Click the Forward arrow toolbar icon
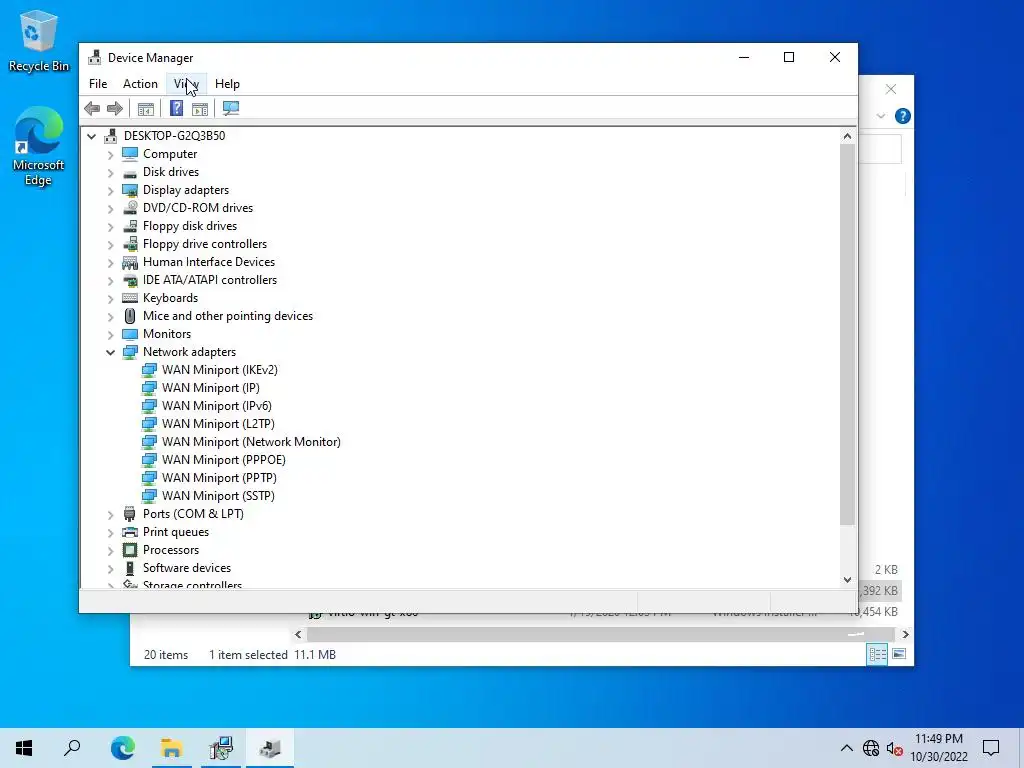This screenshot has height=768, width=1024. [x=115, y=108]
